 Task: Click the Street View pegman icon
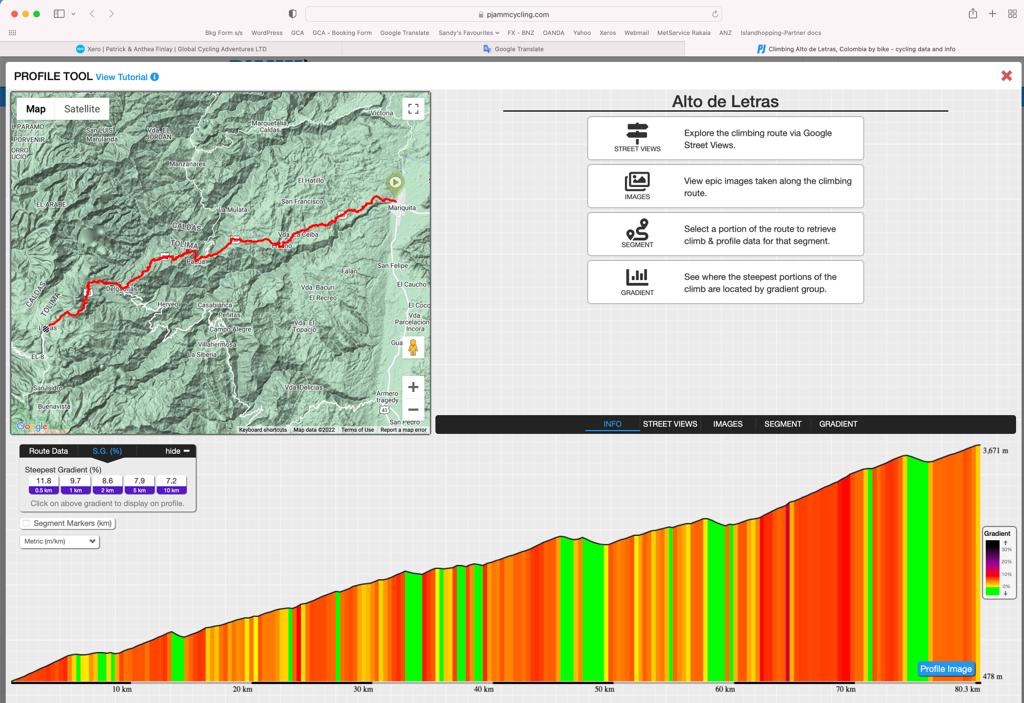coord(412,347)
